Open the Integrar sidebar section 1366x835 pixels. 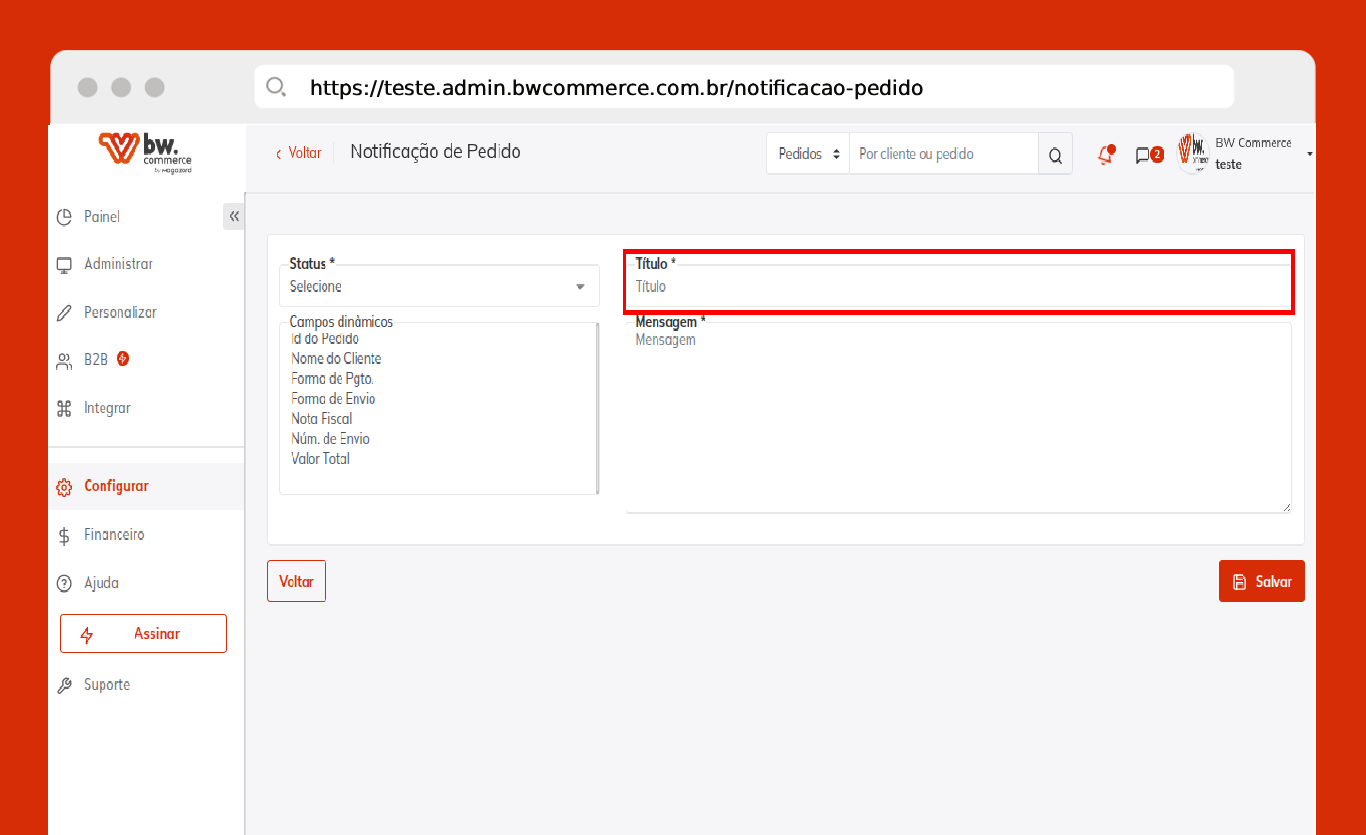coord(107,408)
